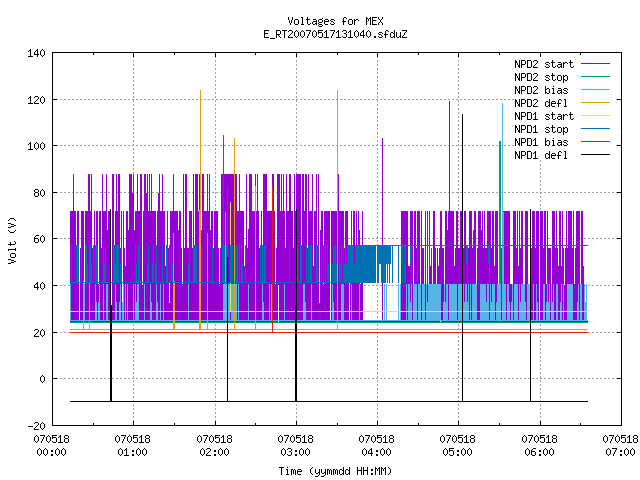Viewport: 640px width, 480px height.
Task: Click the -20 value on voltage axis
Action: point(36,426)
